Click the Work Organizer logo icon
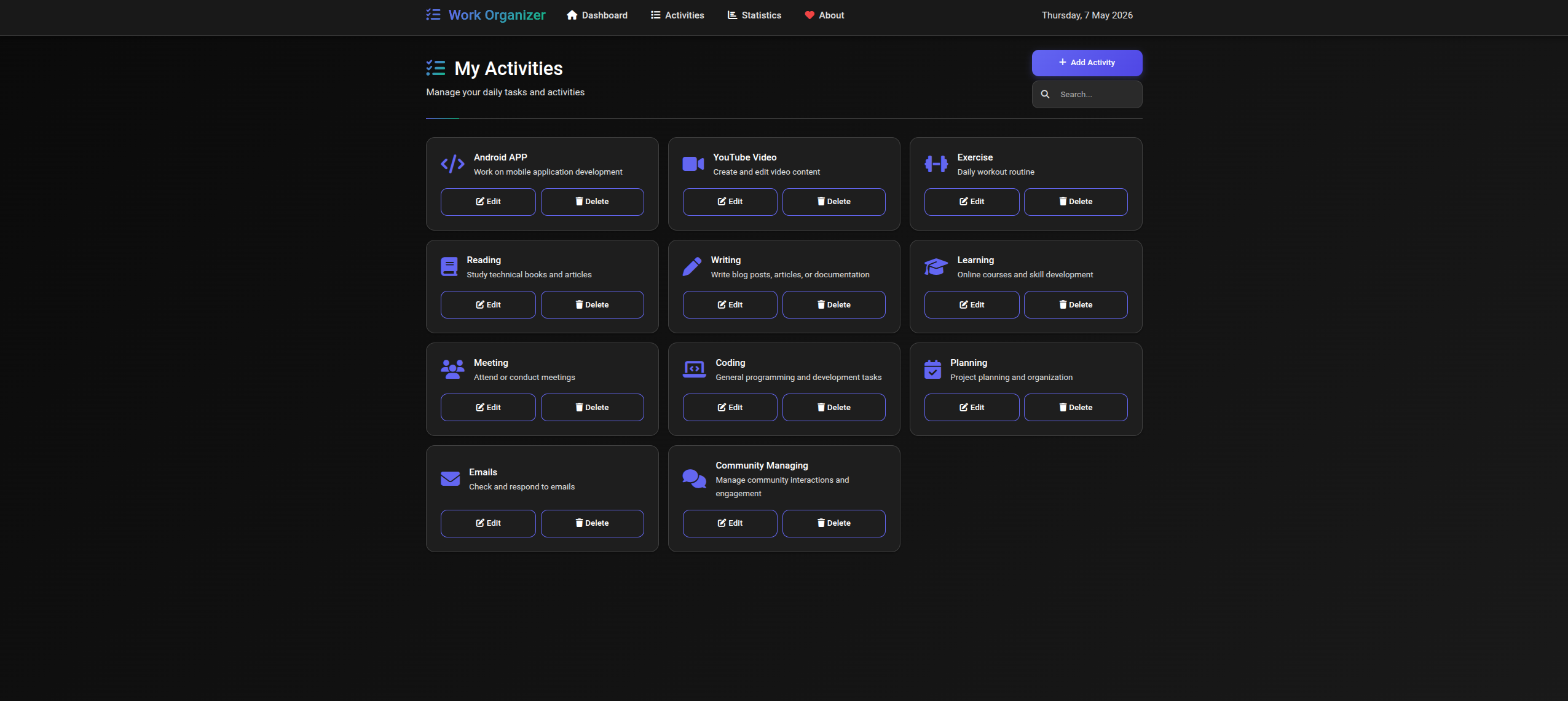1568x701 pixels. (x=433, y=15)
